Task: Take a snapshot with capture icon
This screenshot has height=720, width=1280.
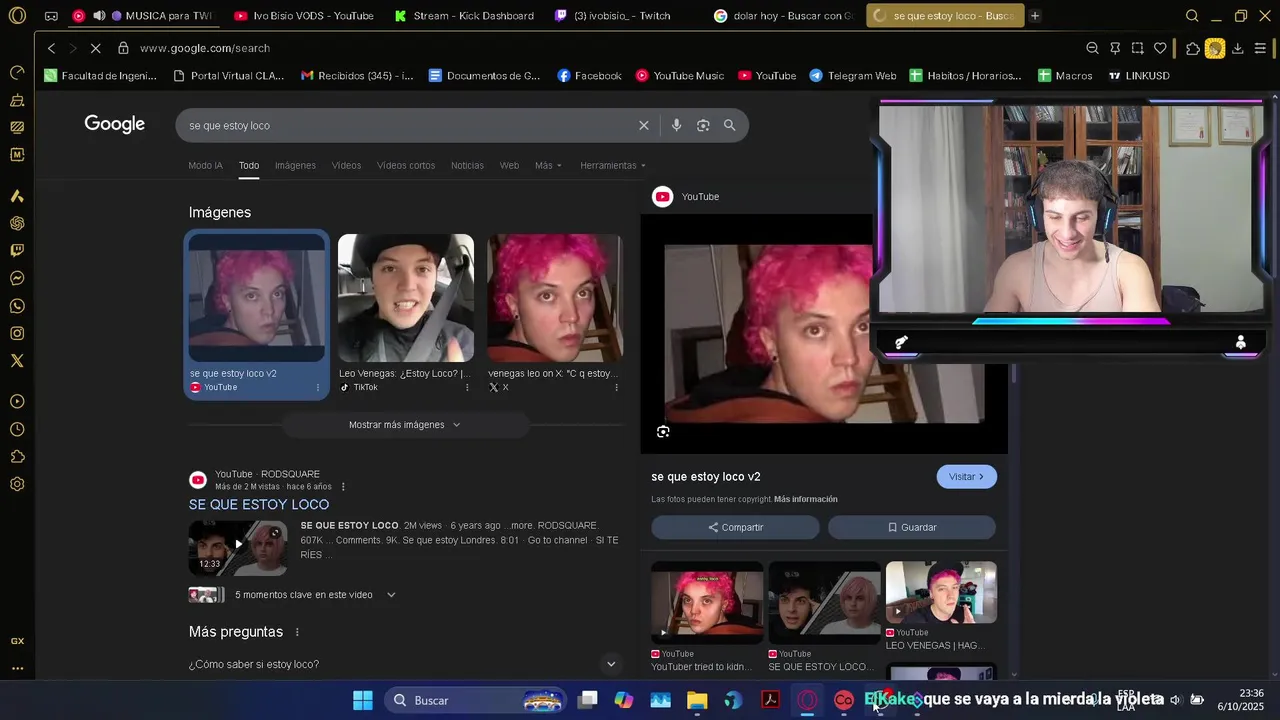Action: click(1137, 48)
